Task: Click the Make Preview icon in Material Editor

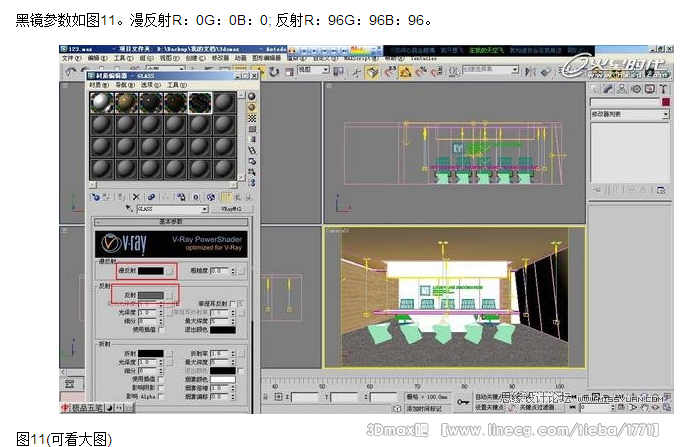Action: pos(252,150)
